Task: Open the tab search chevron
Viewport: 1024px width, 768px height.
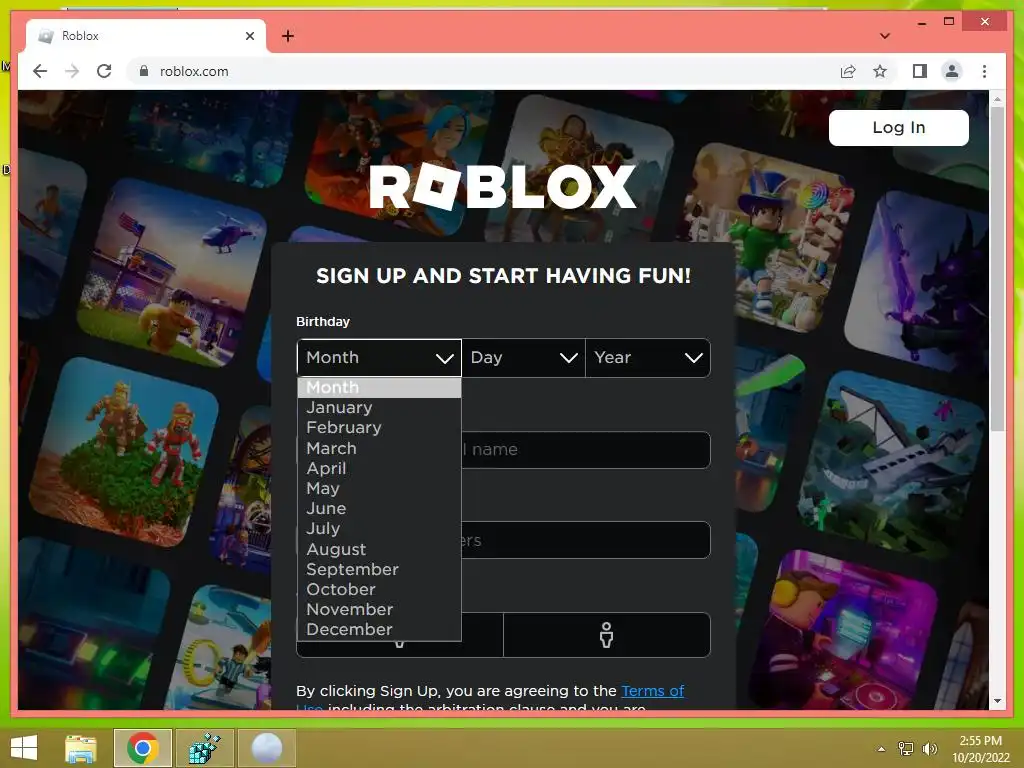Action: pyautogui.click(x=884, y=36)
